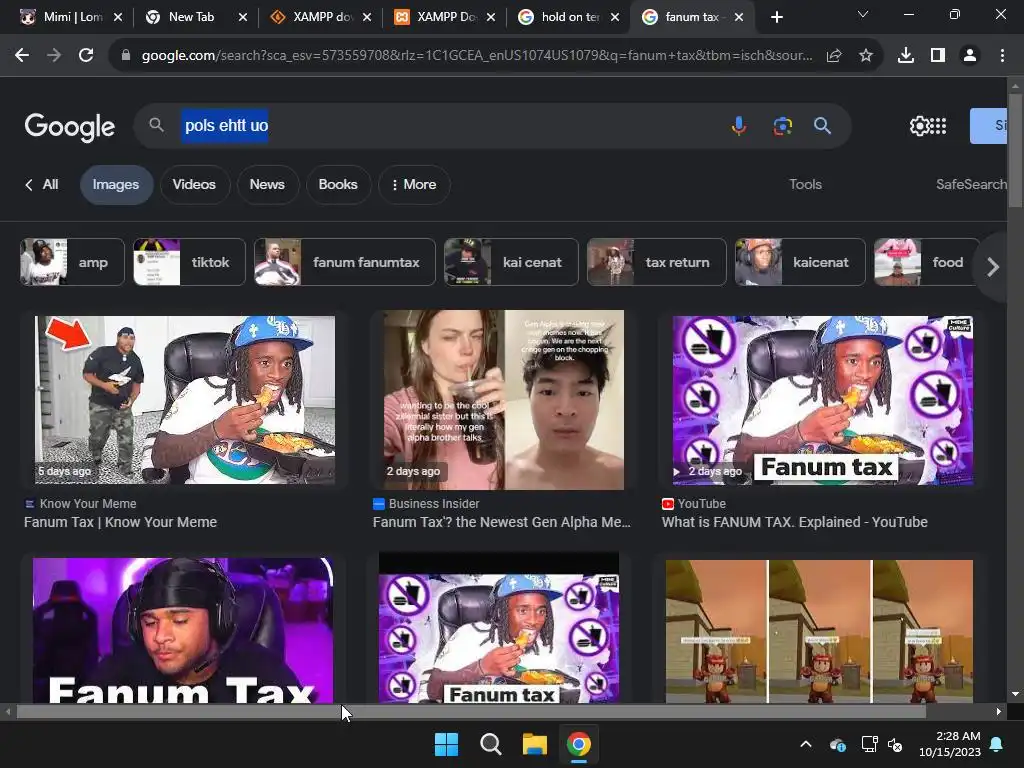Image resolution: width=1024 pixels, height=768 pixels.
Task: Share this page via share icon
Action: click(x=834, y=56)
